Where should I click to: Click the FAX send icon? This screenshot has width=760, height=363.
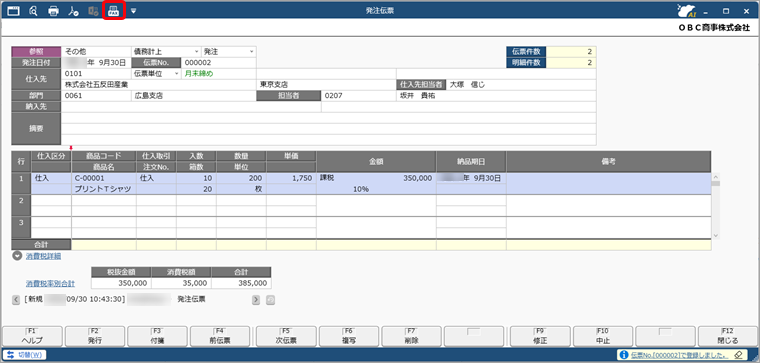[114, 11]
